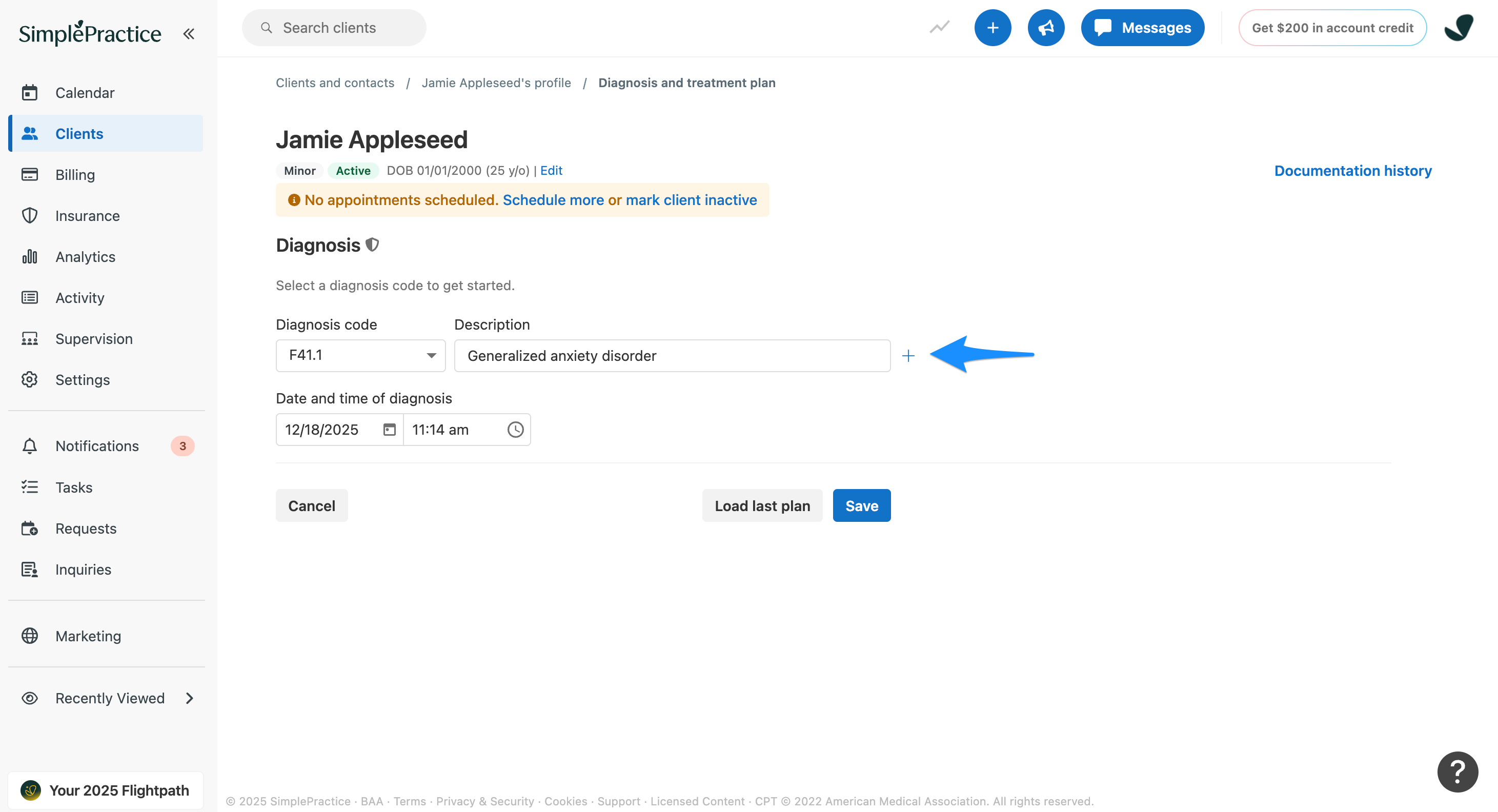Image resolution: width=1498 pixels, height=812 pixels.
Task: Click the search magnifier icon
Action: coord(267,27)
